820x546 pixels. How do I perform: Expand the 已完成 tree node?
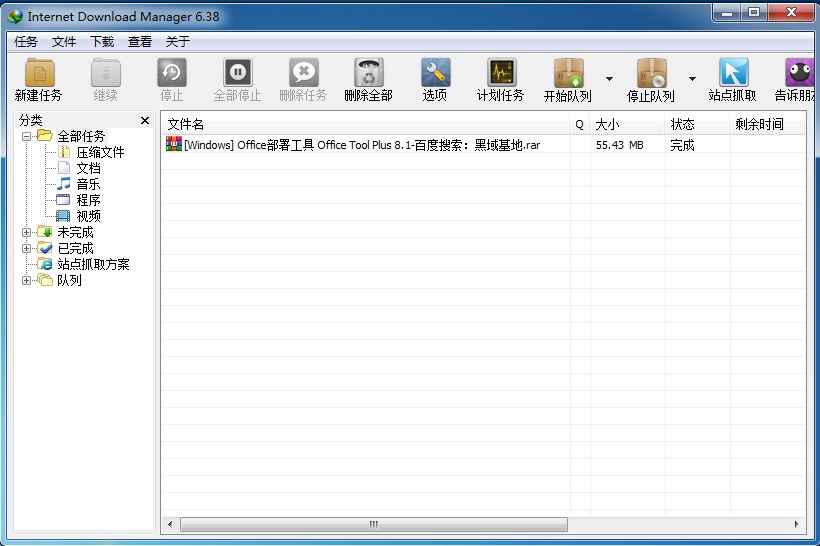click(26, 248)
